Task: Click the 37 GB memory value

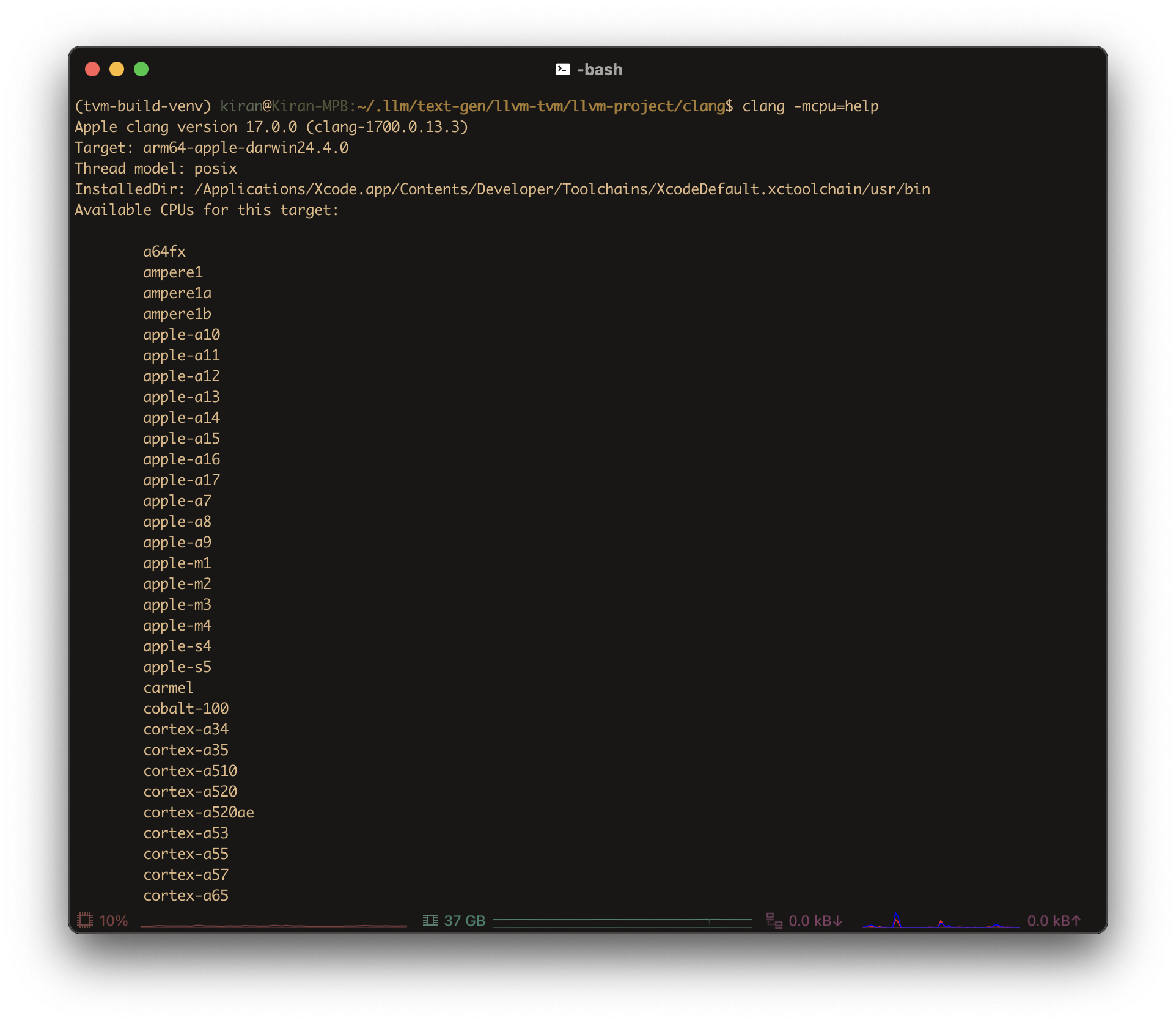Action: [465, 921]
